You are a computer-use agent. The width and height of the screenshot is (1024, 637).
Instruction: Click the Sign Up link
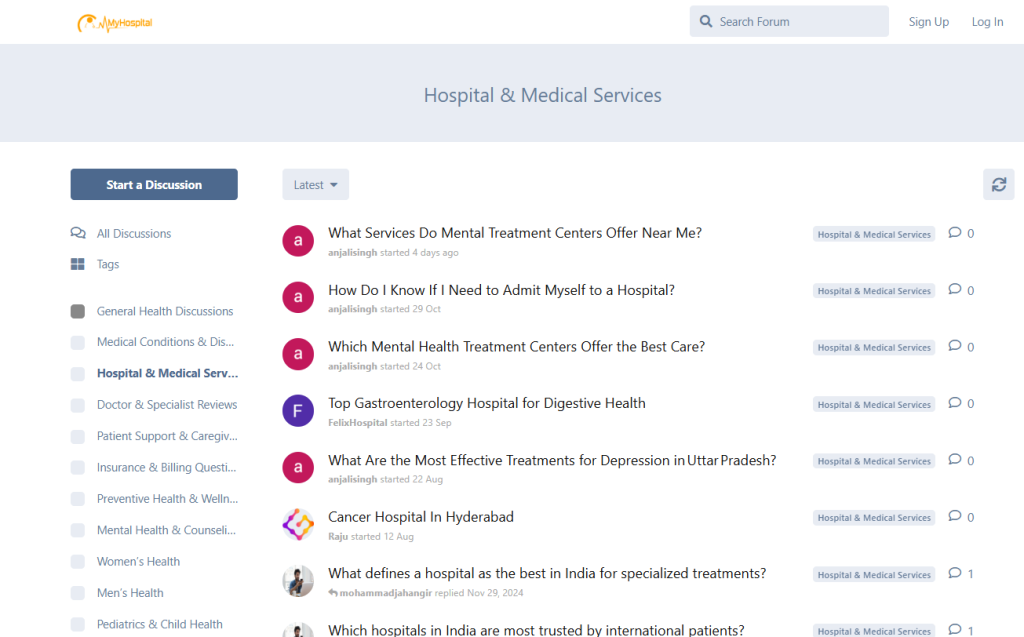tap(928, 22)
